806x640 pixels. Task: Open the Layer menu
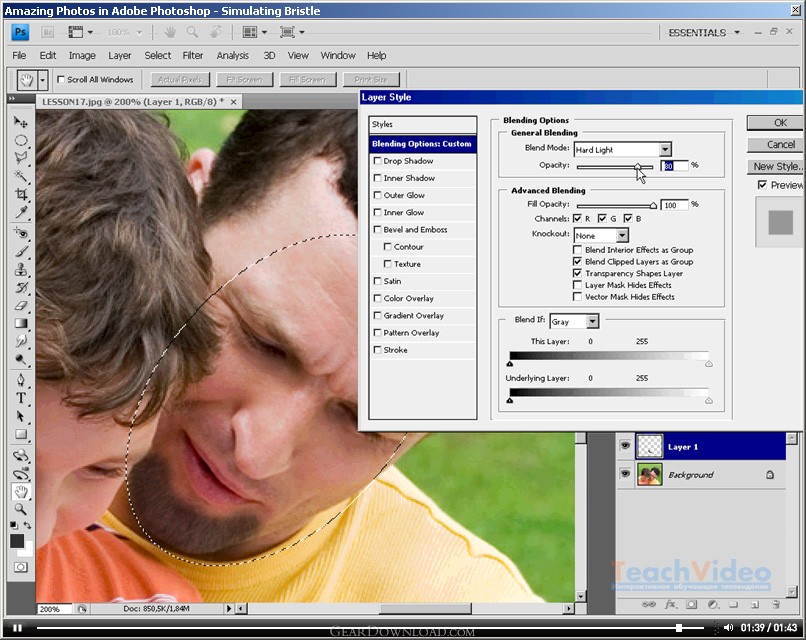(119, 56)
